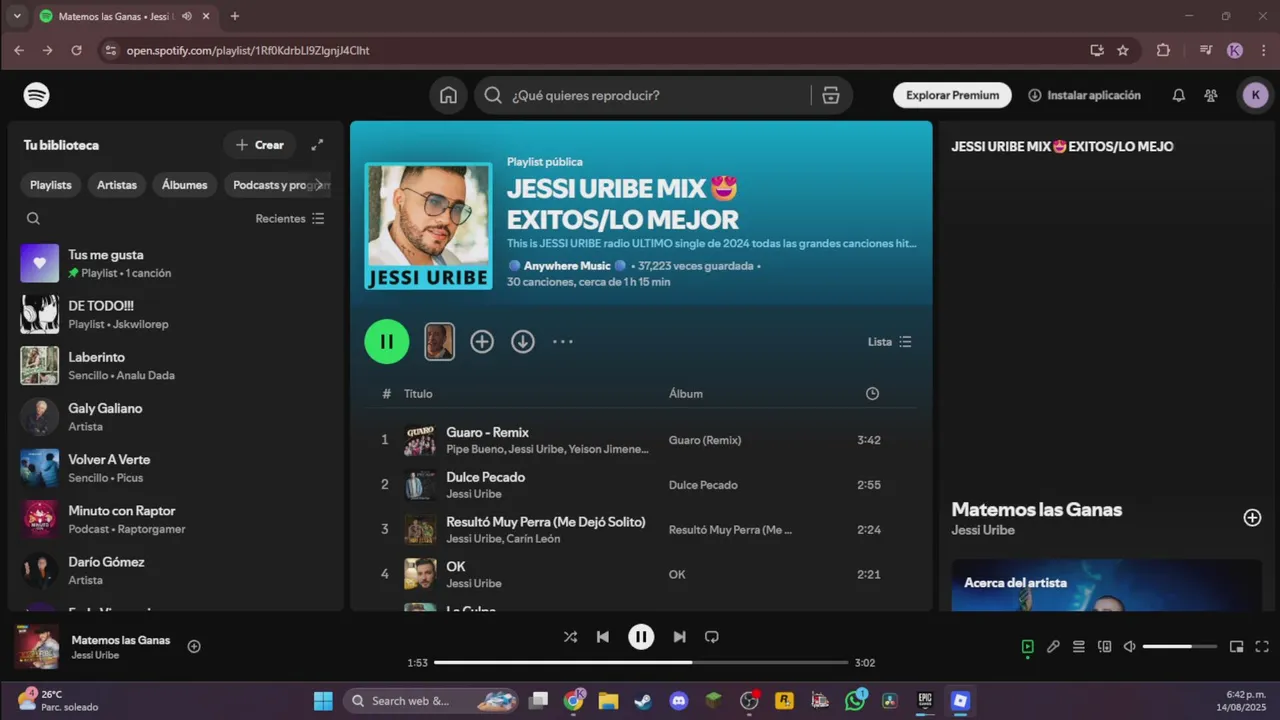The width and height of the screenshot is (1280, 720).
Task: Toggle shuffle mode
Action: 570,637
